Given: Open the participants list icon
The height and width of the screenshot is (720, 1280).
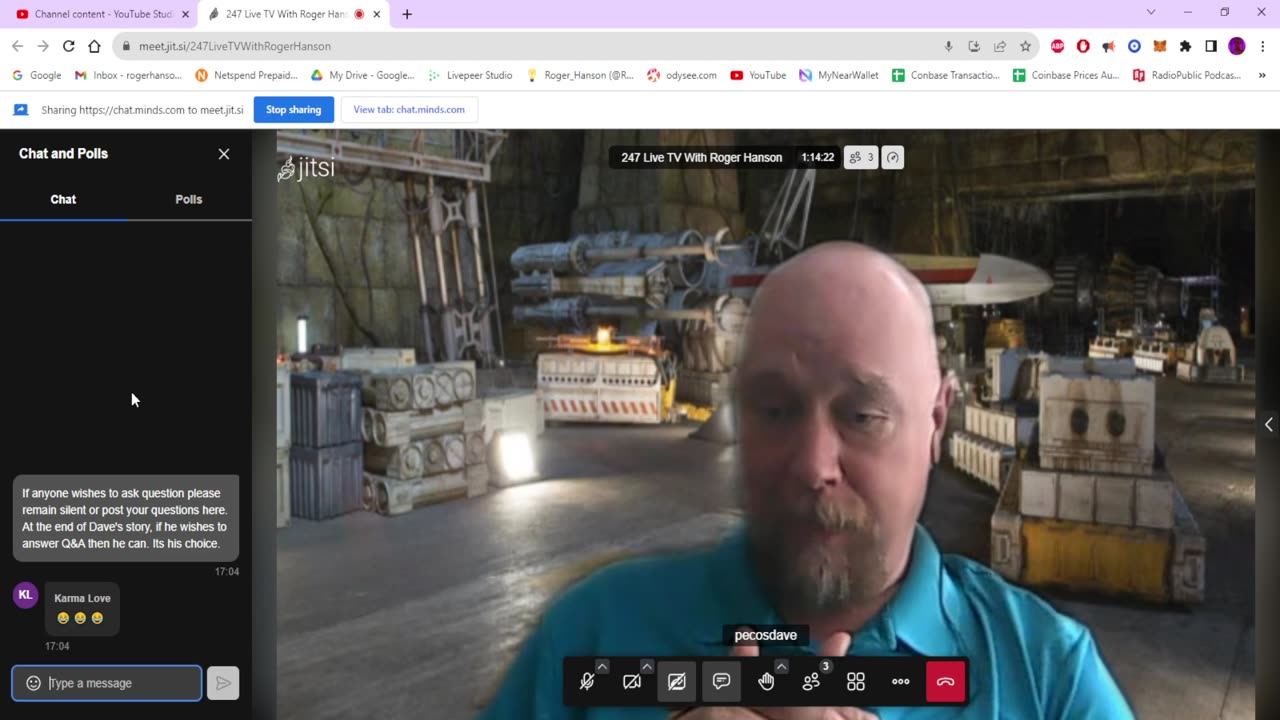Looking at the screenshot, I should [811, 682].
